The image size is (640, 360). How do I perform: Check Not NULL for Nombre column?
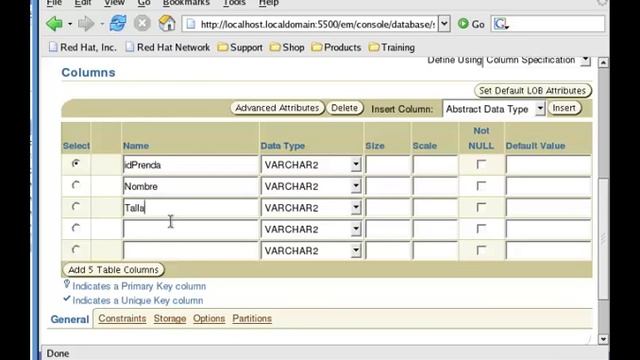point(481,186)
